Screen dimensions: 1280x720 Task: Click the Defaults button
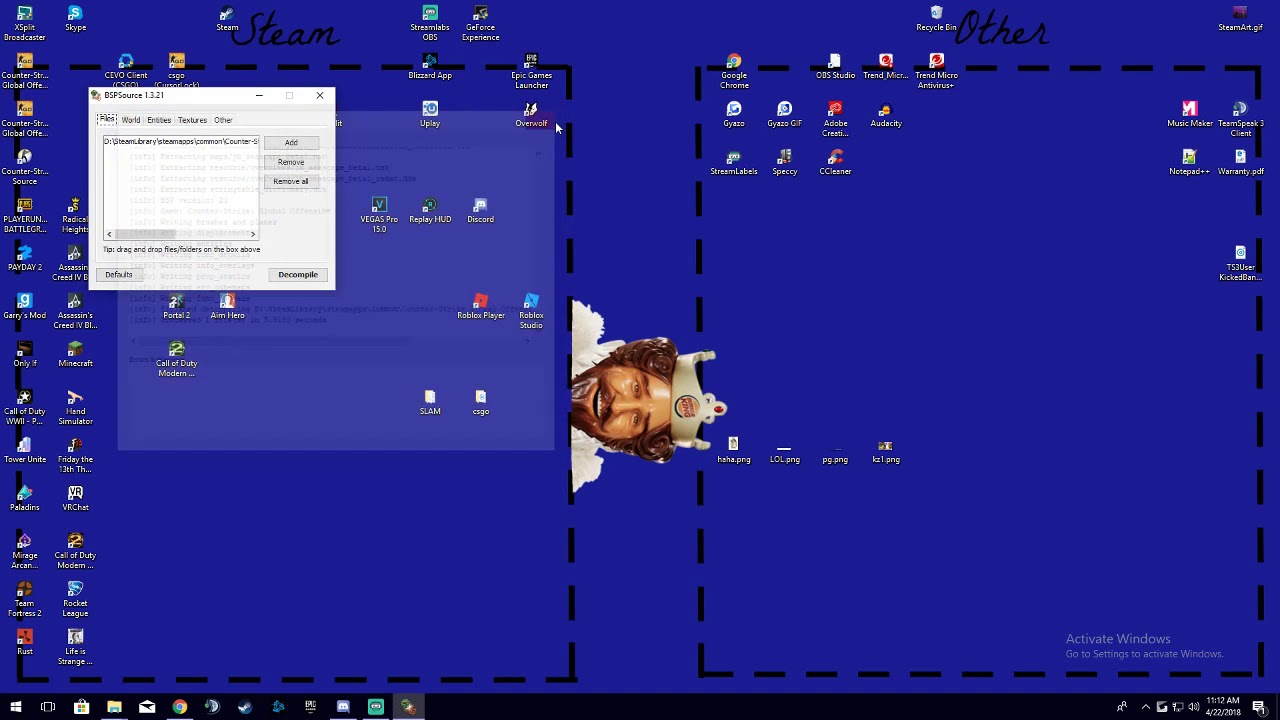click(119, 274)
